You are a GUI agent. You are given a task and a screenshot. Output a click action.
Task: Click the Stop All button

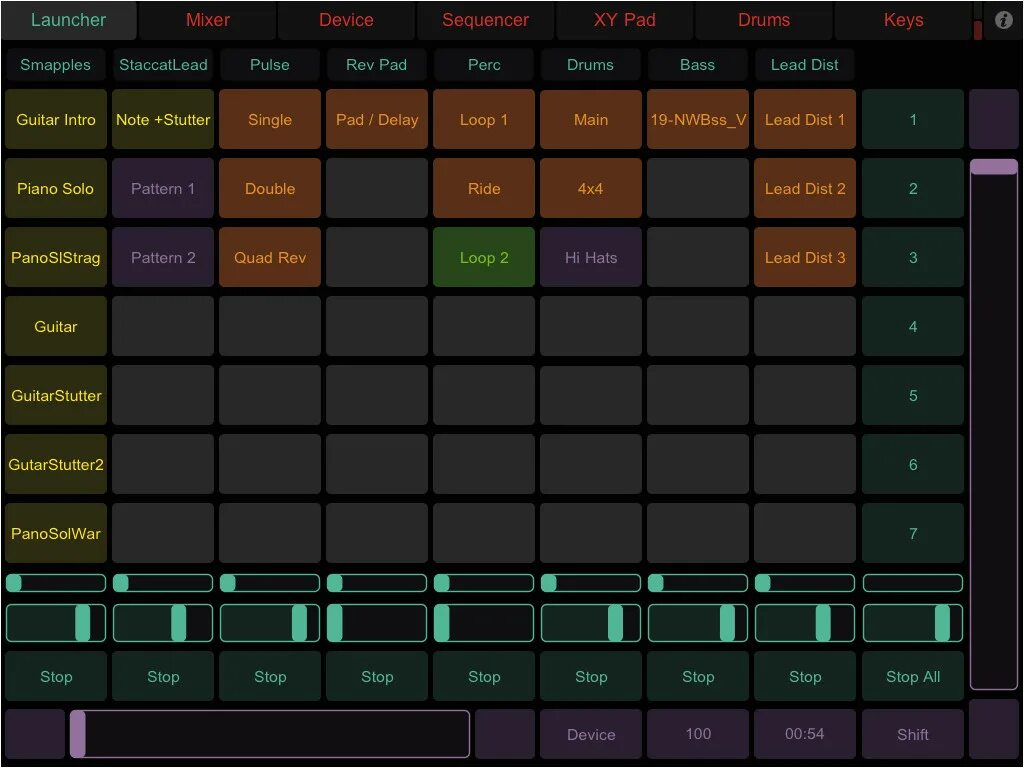[x=913, y=677]
